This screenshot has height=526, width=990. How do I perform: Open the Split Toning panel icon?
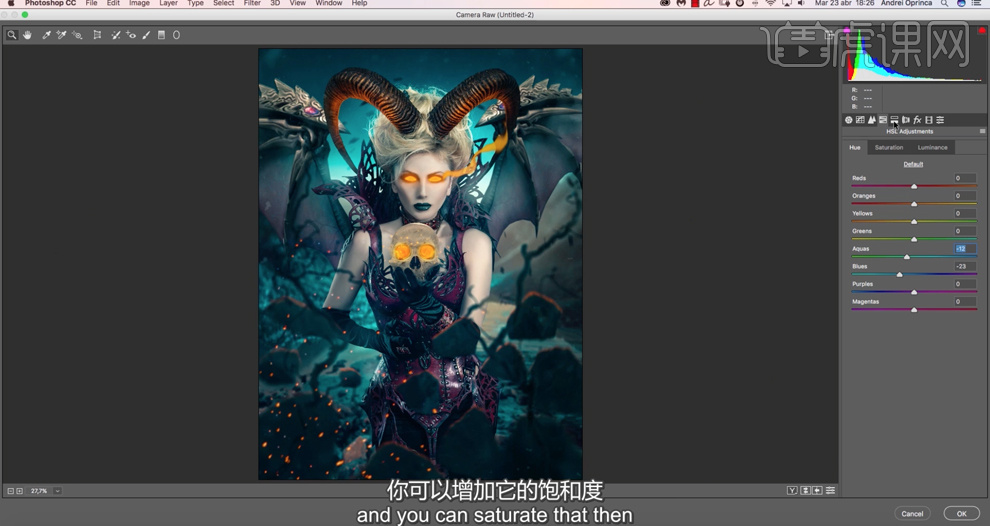894,120
